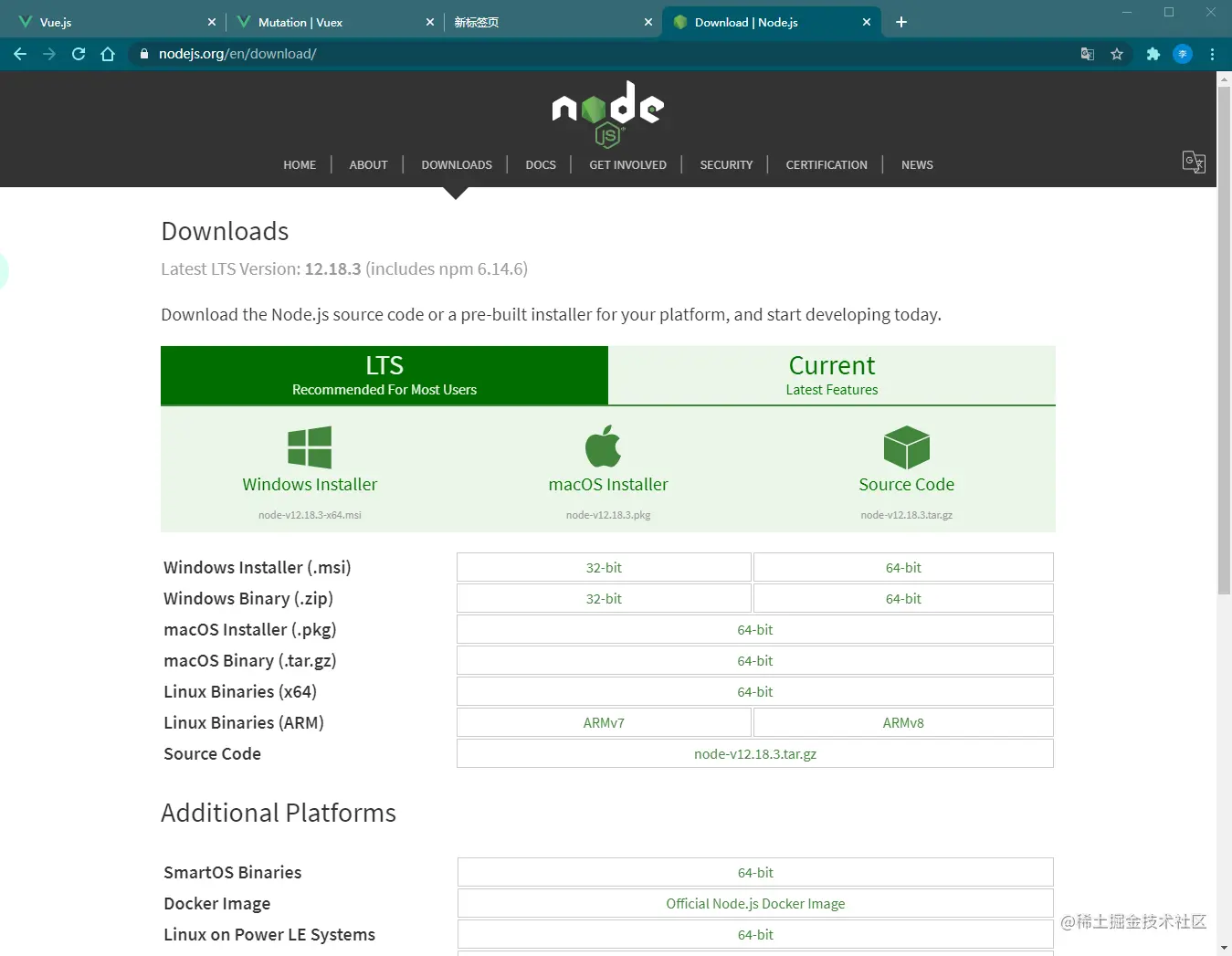Open DOWNLOADS in the site navigation
This screenshot has width=1232, height=956.
point(457,165)
